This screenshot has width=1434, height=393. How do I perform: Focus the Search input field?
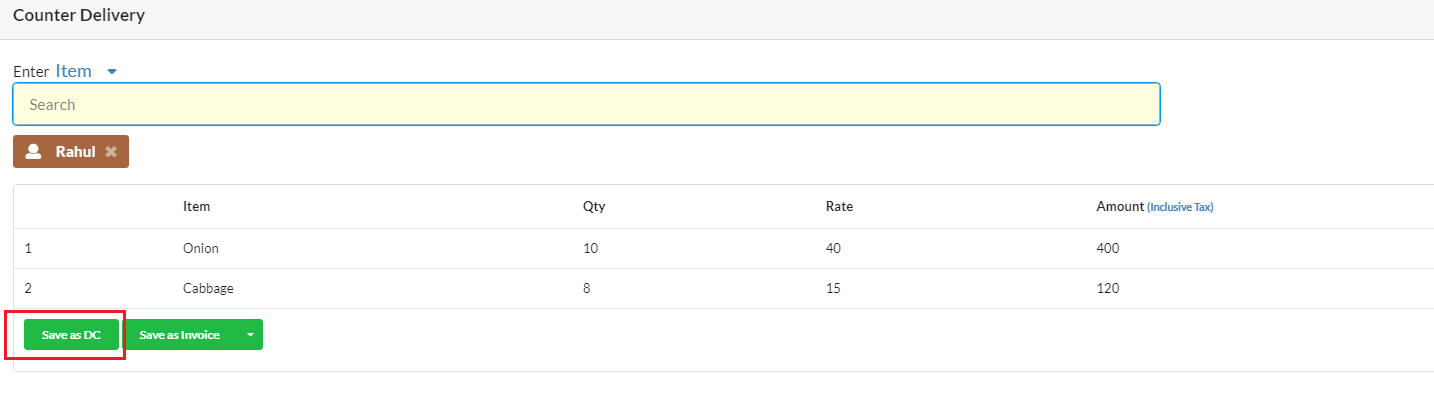click(586, 104)
